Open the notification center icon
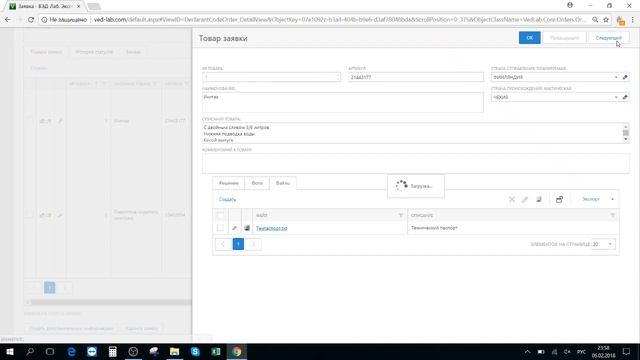The width and height of the screenshot is (640, 360). pyautogui.click(x=627, y=351)
